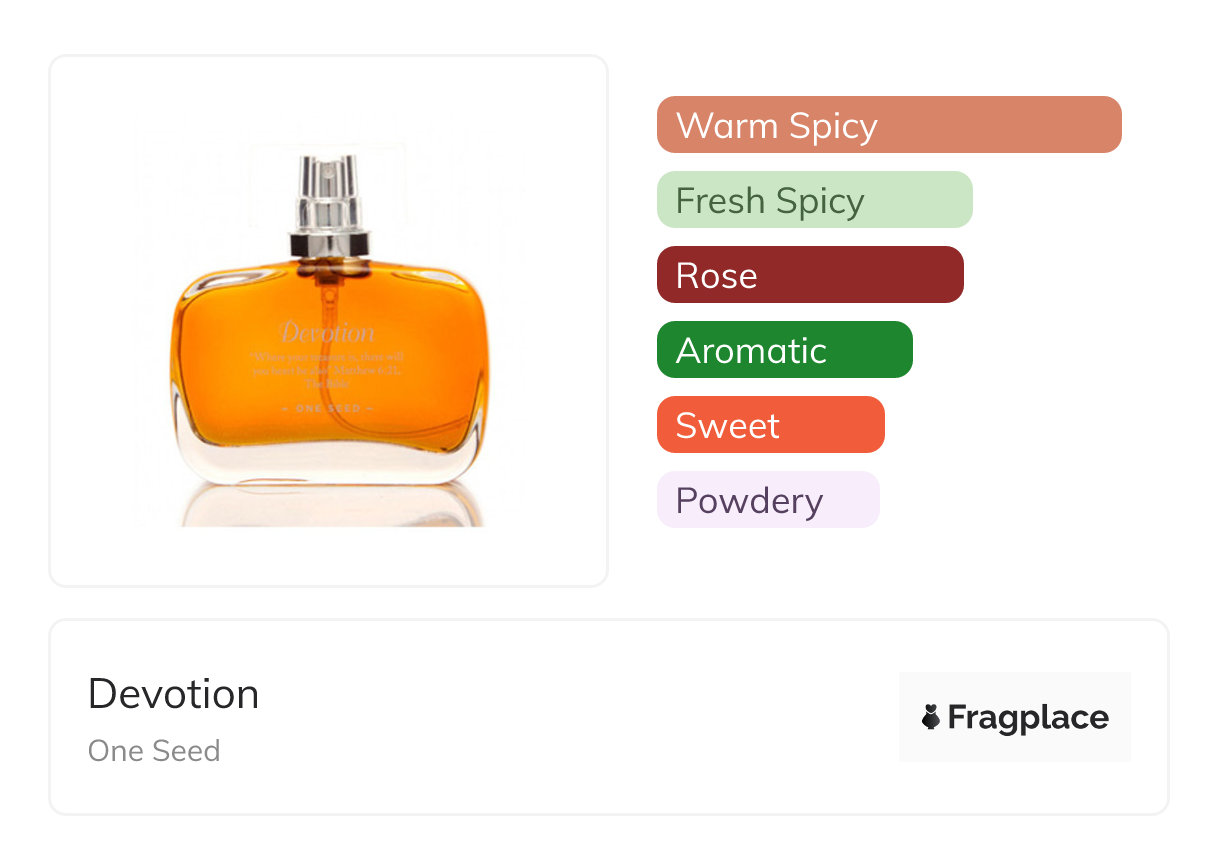
Task: Open the One Seed brand link
Action: point(154,751)
